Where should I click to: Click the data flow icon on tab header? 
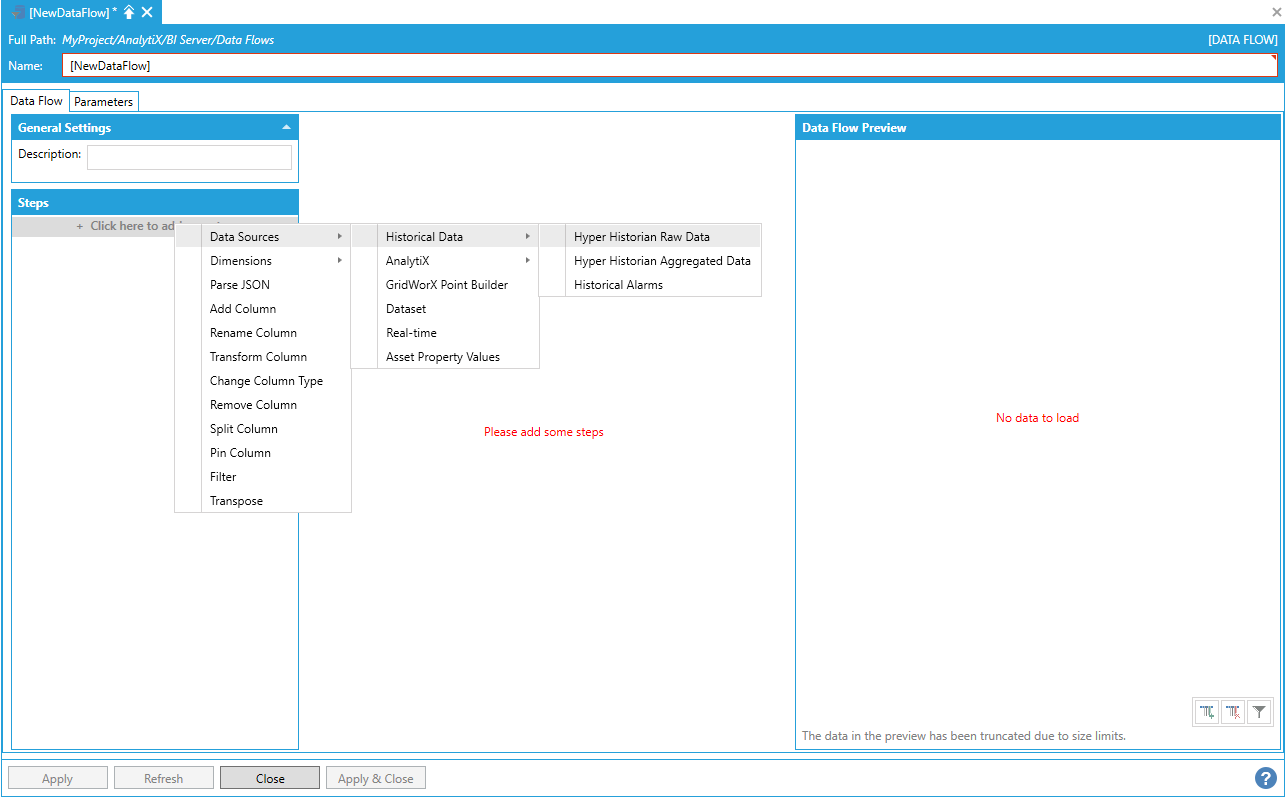pyautogui.click(x=18, y=12)
